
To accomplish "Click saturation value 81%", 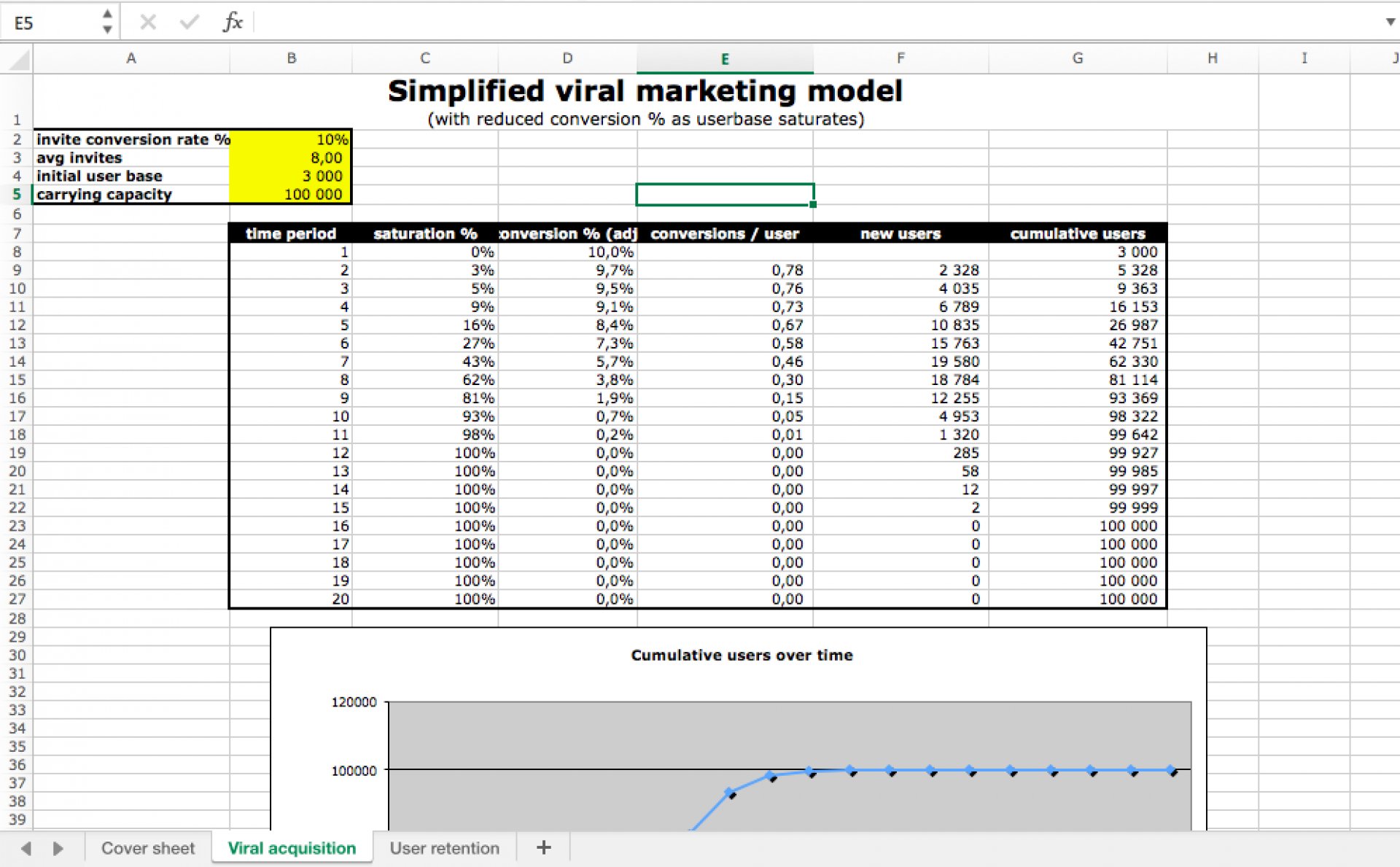I will pos(425,398).
